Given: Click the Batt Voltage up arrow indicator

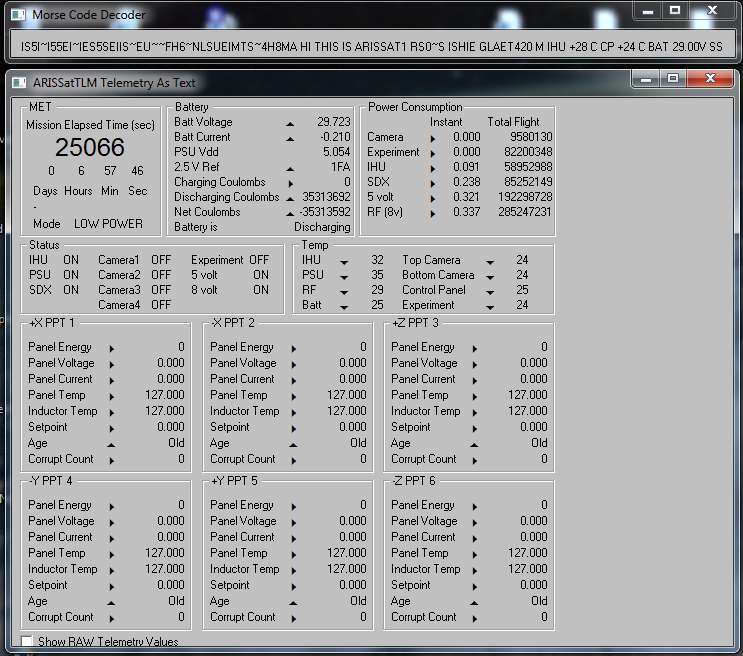Looking at the screenshot, I should [x=290, y=124].
